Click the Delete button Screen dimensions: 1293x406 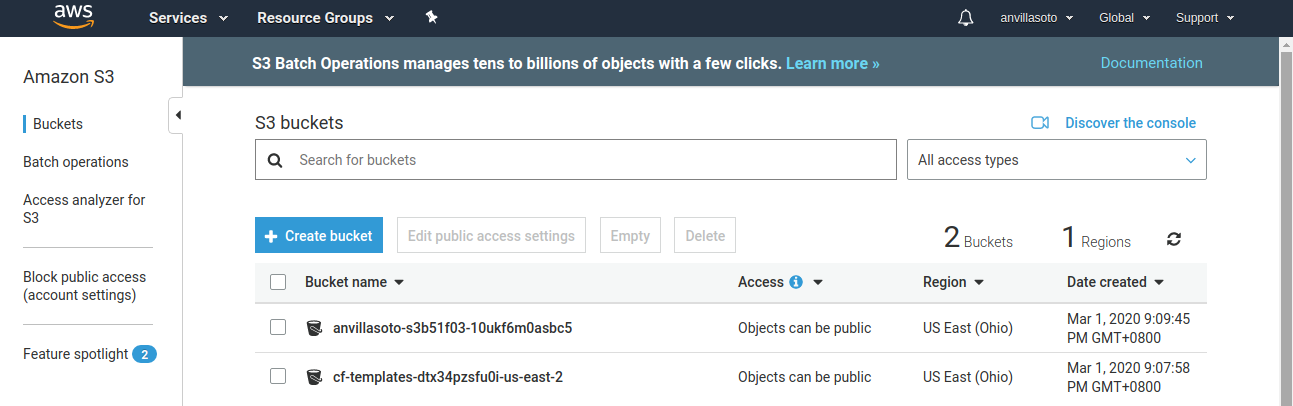(x=705, y=236)
